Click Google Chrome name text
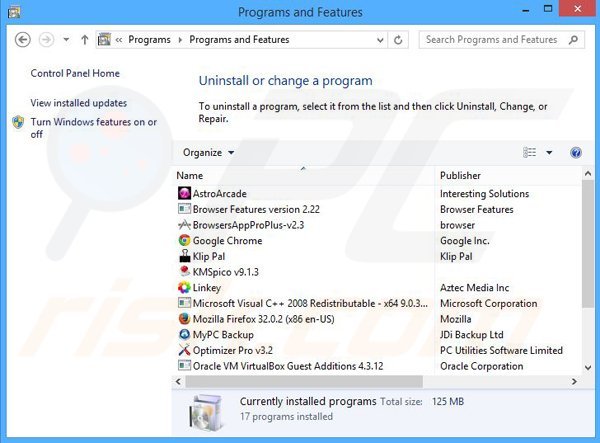 click(x=227, y=241)
